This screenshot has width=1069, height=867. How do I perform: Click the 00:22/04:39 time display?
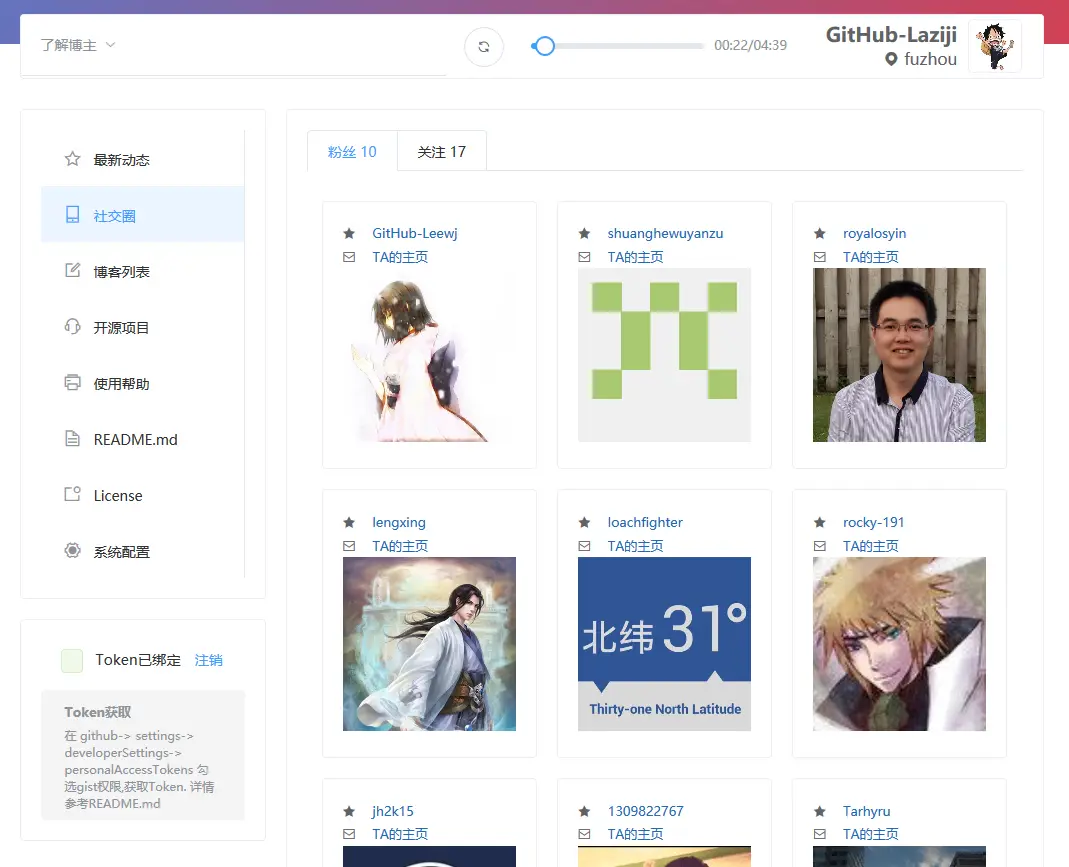pos(751,45)
